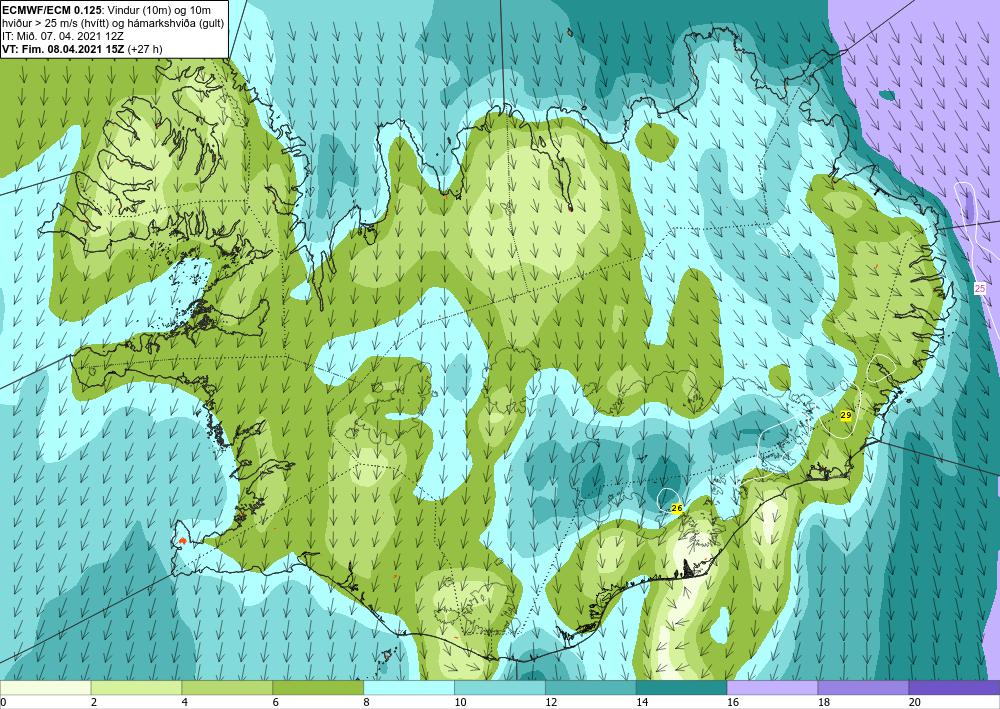The height and width of the screenshot is (709, 1000).
Task: Click the 'hviður > 25 m/s (hvítt)' description line
Action: point(114,23)
